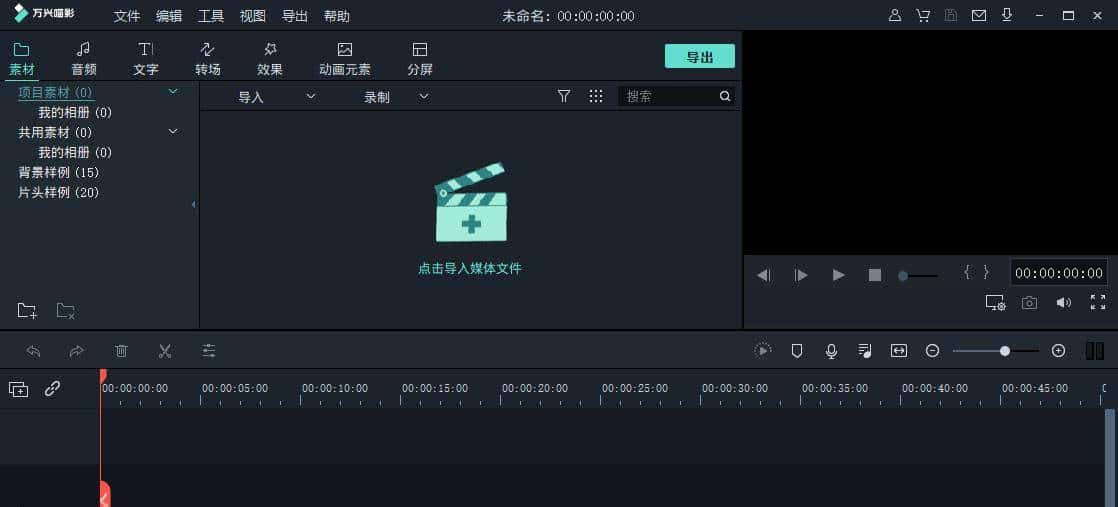Open the 工具 menu
The width and height of the screenshot is (1118, 507).
(211, 16)
